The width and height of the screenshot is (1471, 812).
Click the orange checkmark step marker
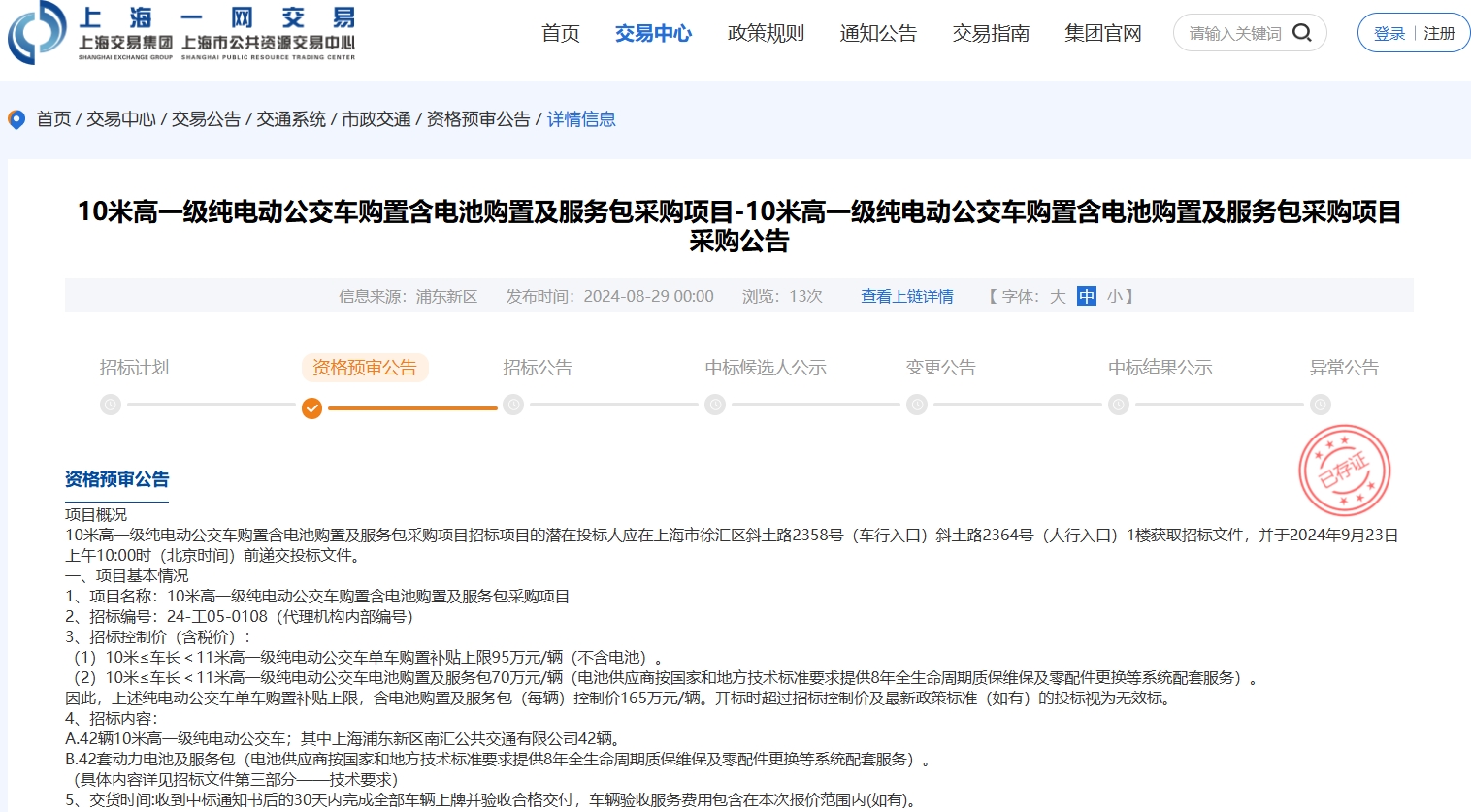311,407
